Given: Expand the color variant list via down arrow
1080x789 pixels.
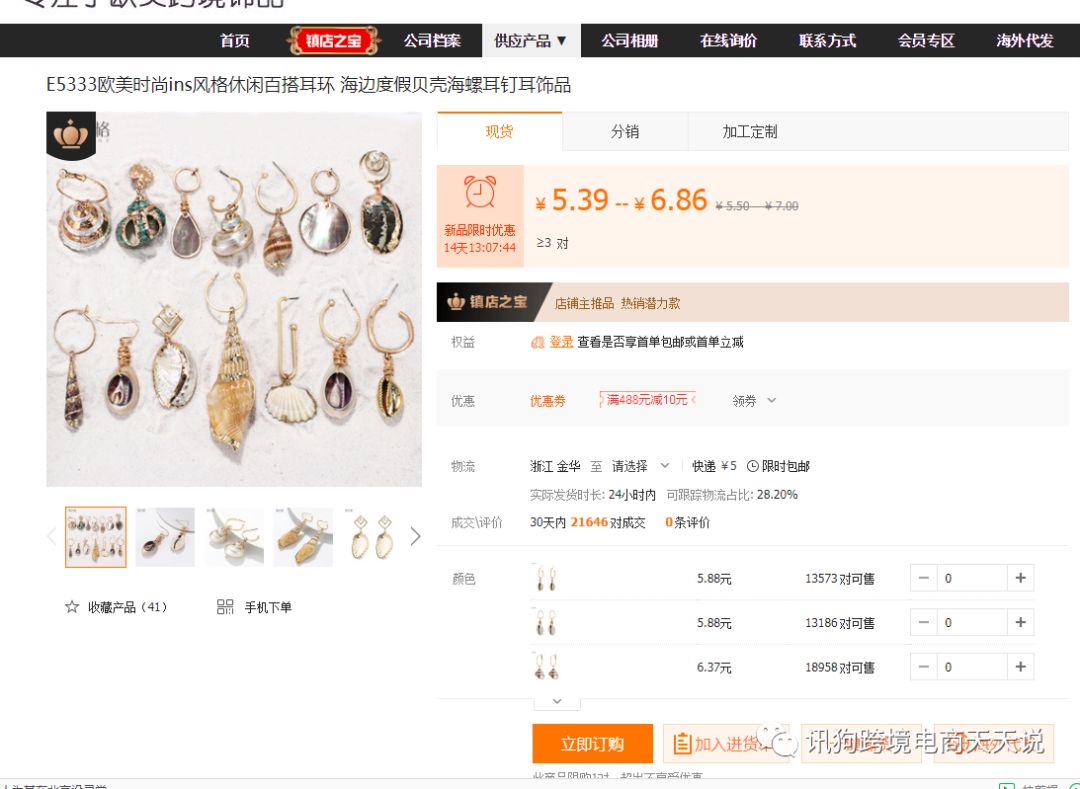Looking at the screenshot, I should click(557, 701).
